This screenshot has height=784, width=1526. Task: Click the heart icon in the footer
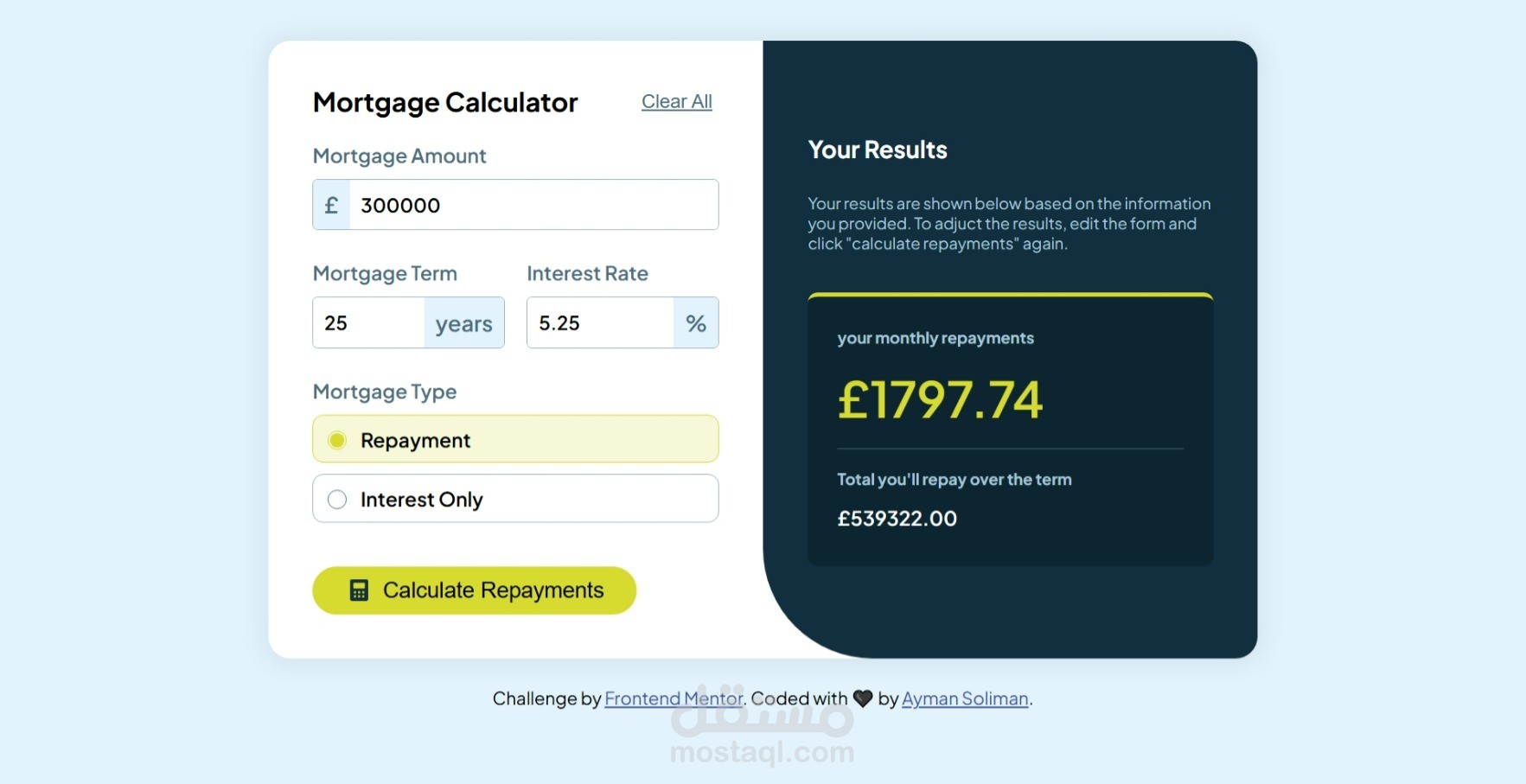[863, 698]
